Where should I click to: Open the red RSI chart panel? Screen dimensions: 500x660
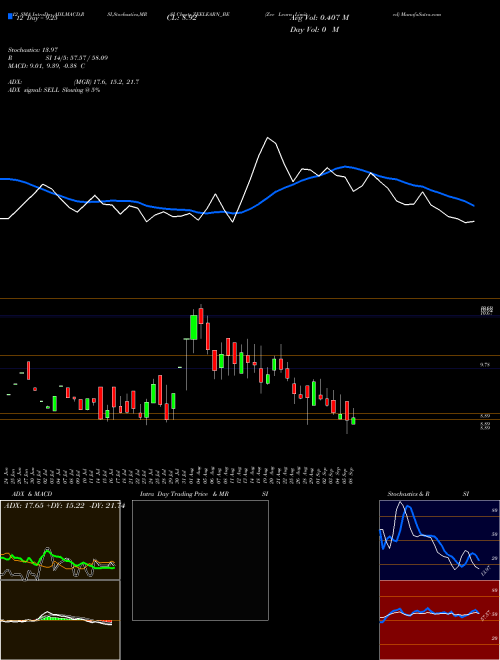(x=439, y=620)
